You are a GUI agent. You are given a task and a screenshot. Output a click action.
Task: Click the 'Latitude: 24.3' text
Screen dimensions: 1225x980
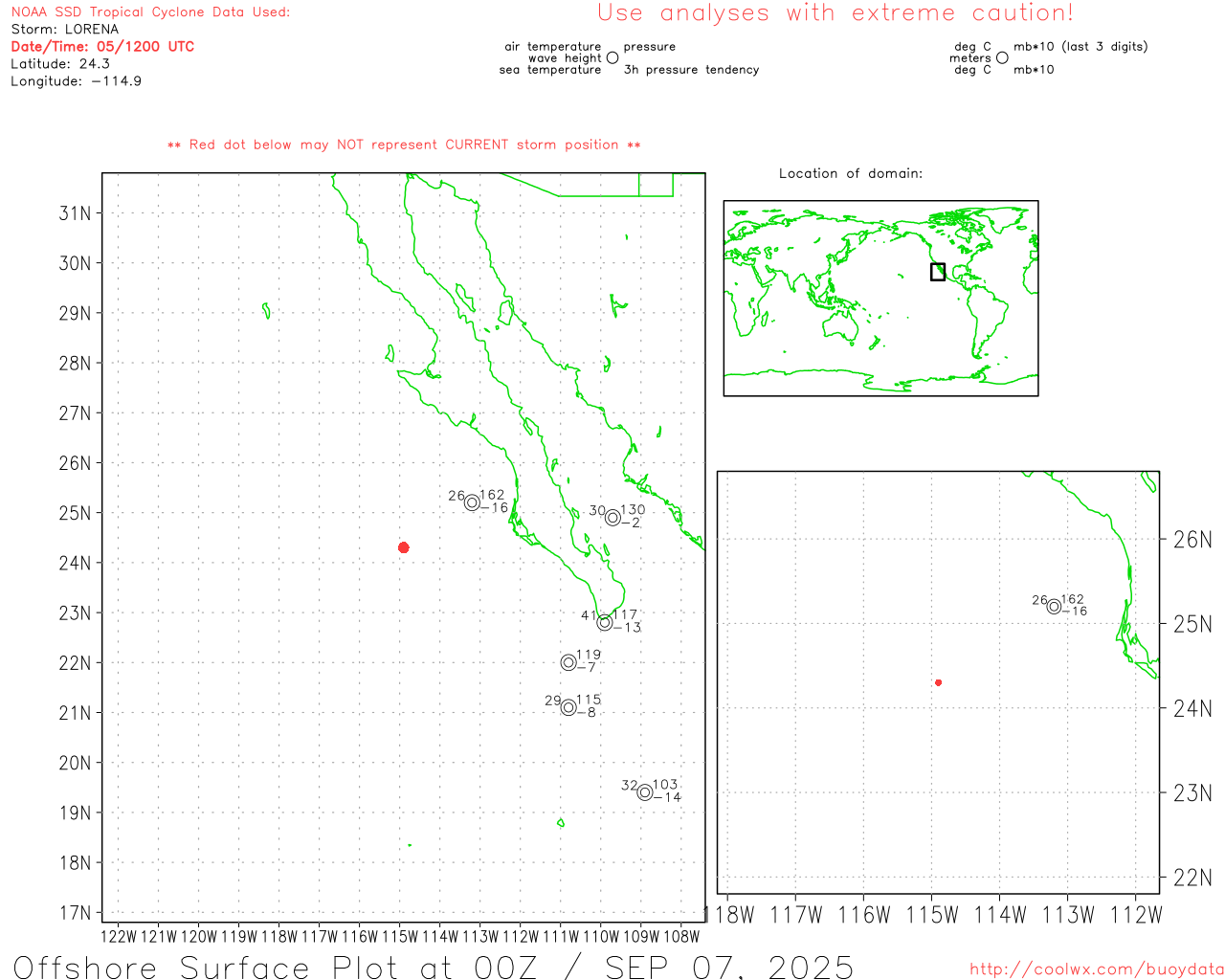[x=60, y=63]
